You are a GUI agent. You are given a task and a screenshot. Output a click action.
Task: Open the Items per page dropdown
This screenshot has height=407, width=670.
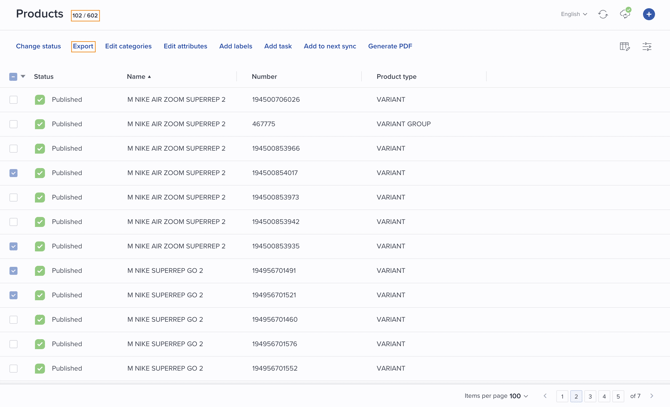point(519,396)
